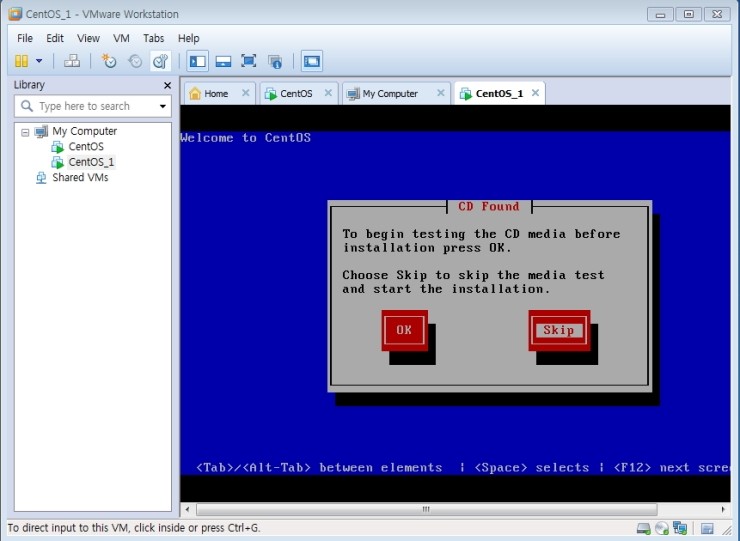
Task: Click the right scroll arrow
Action: point(723,509)
